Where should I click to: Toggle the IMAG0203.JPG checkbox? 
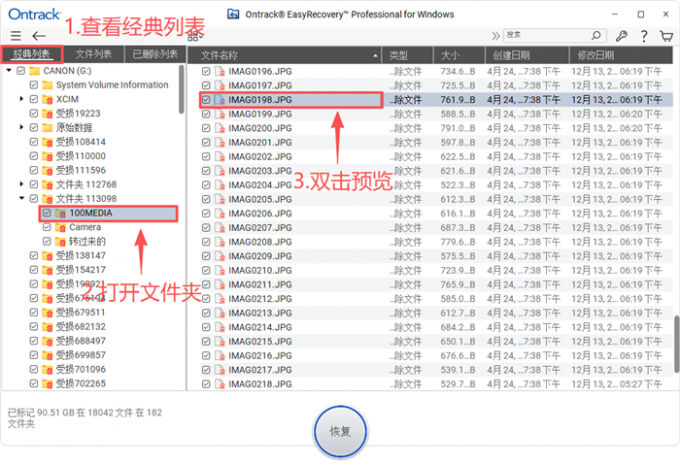(206, 171)
